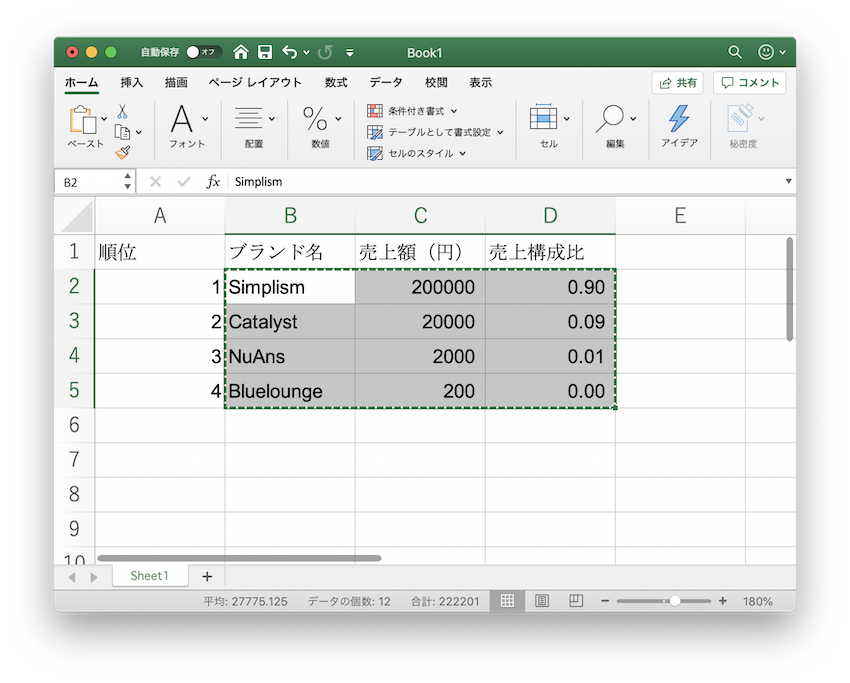850x683 pixels.
Task: Click the コメント button
Action: tap(749, 83)
